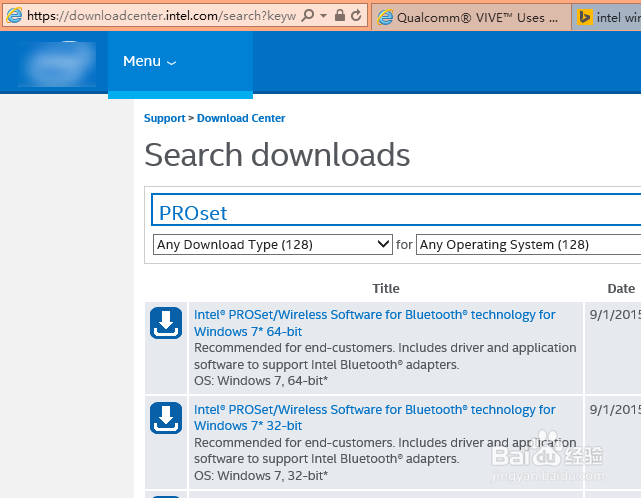Switch to the Qualcomm VIVE Uses tab

click(x=471, y=17)
